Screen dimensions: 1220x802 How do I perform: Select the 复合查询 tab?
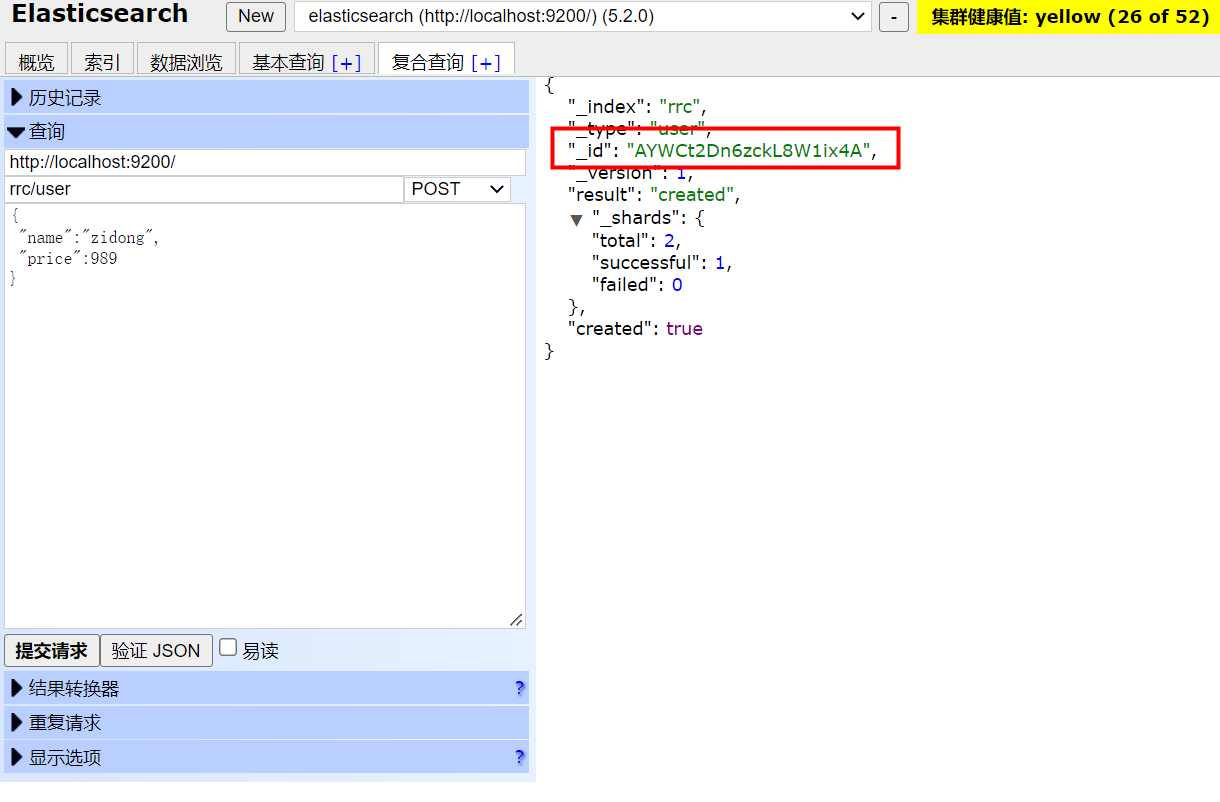(428, 62)
